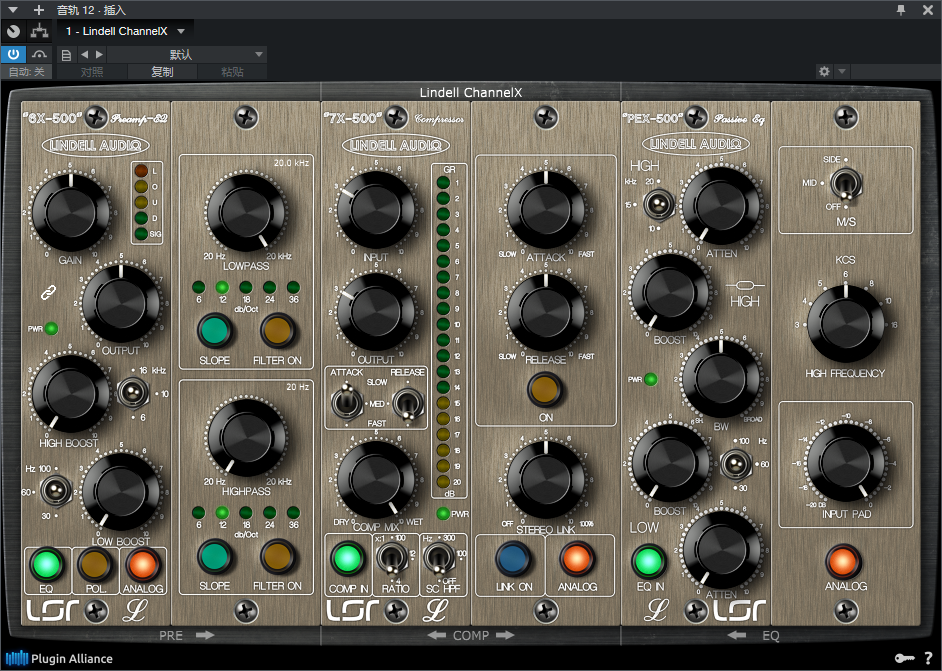Click the HIGH FREQUENCY KCS knob

(x=845, y=324)
